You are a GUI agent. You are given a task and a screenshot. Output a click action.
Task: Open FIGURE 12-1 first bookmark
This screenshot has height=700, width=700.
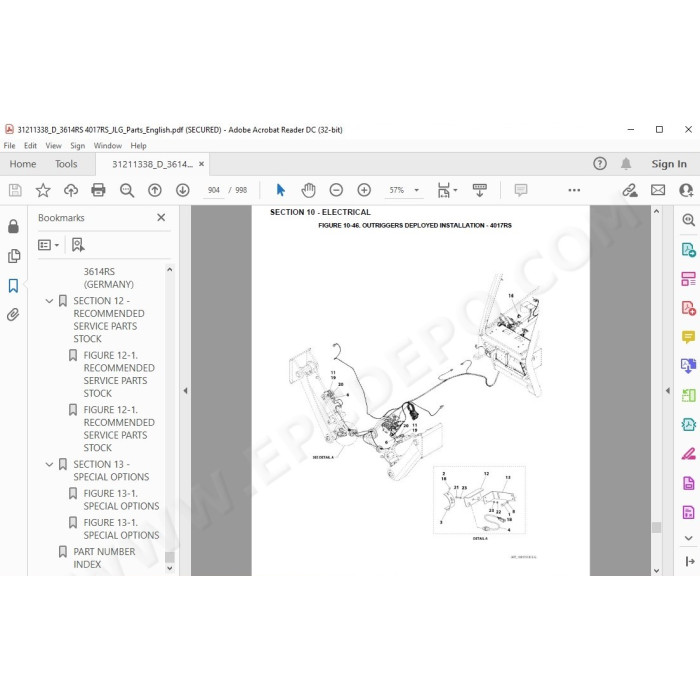(119, 374)
